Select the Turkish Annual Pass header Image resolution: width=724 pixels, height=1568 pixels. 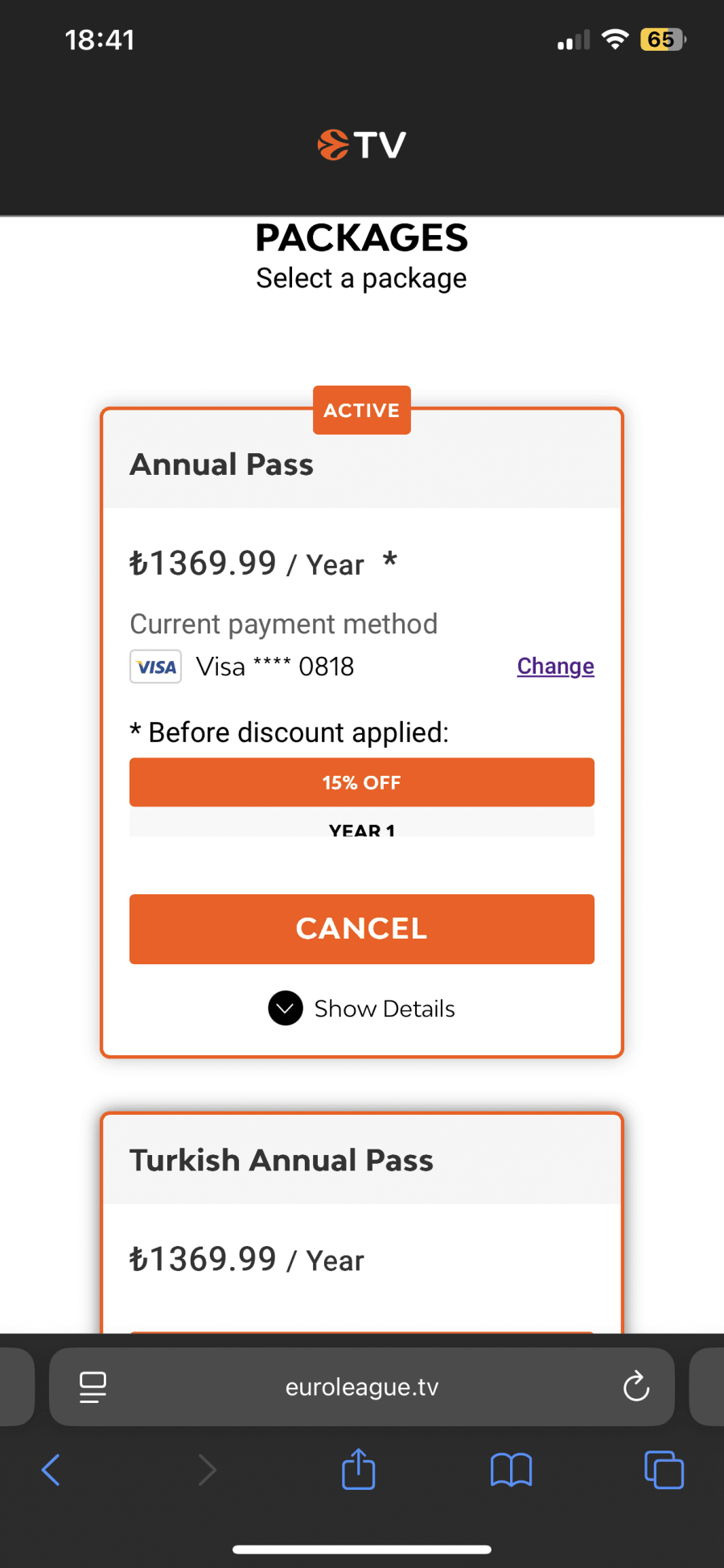[282, 1161]
